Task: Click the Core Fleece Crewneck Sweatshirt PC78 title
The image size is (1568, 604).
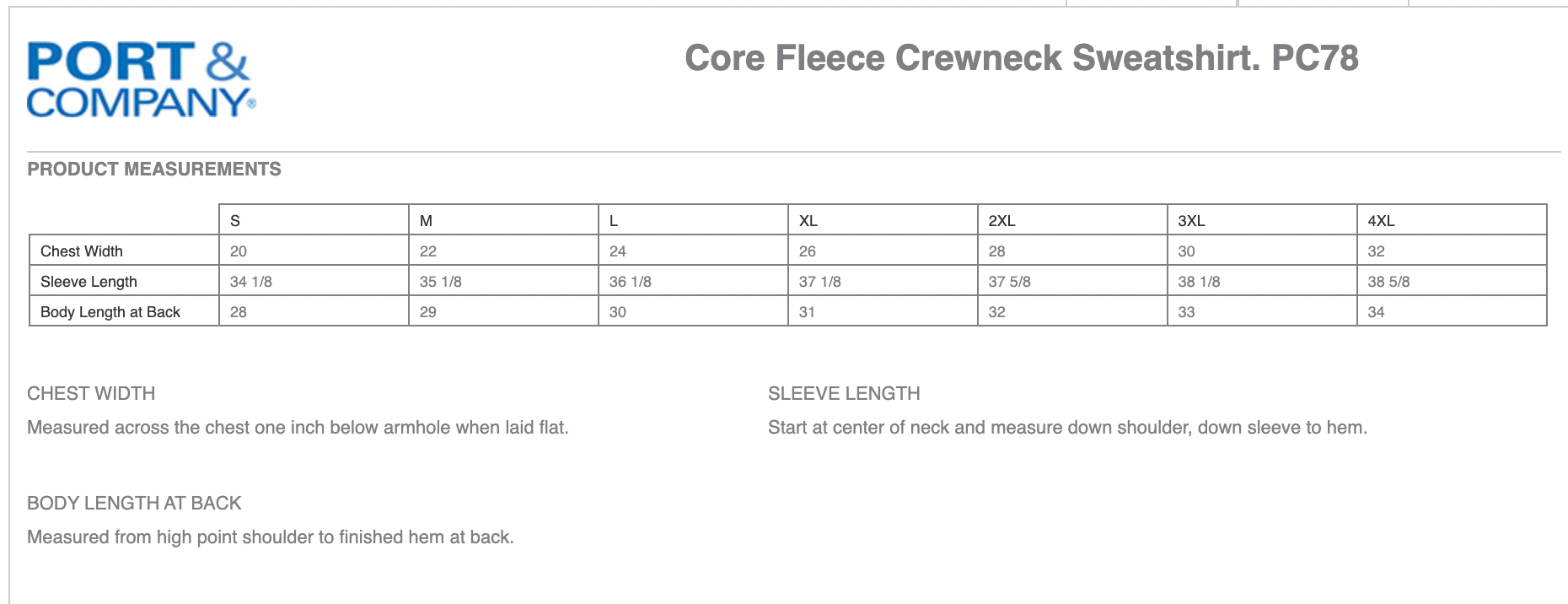Action: click(x=1021, y=58)
